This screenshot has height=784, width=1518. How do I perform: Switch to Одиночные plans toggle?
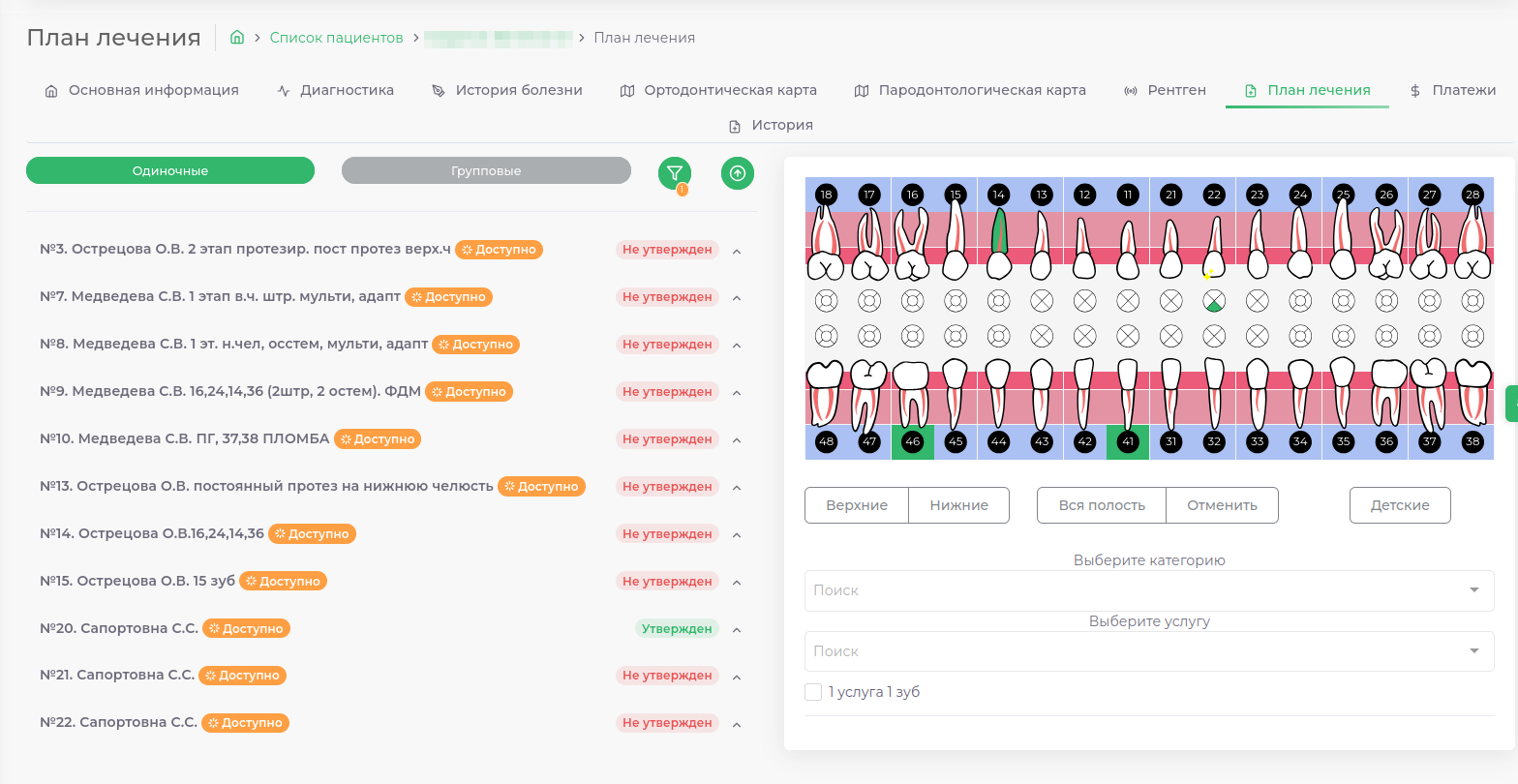170,170
